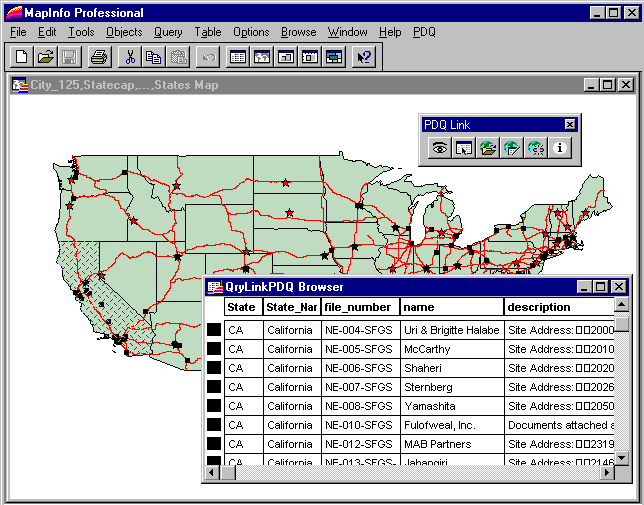Click the browser vertical scroll down arrow
Viewport: 644px width, 505px height.
tap(621, 458)
